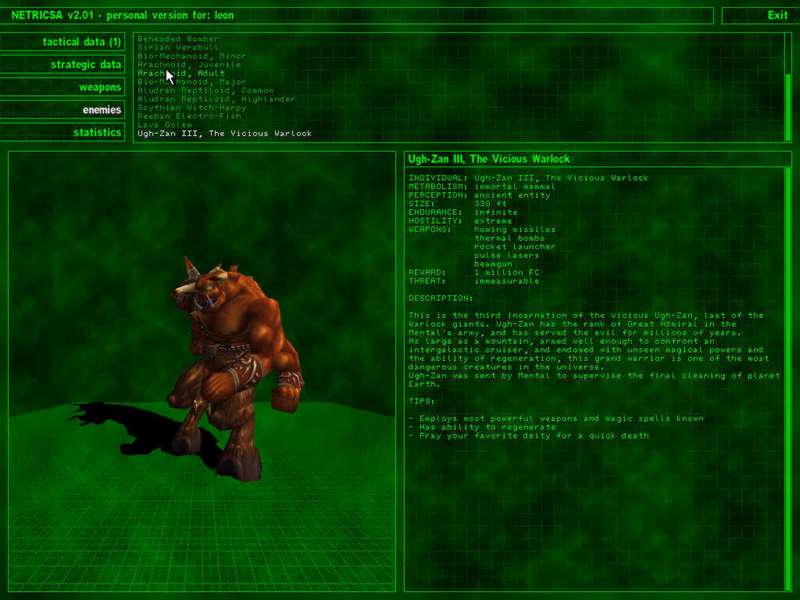Click the HOSTILITY value 'extreme'
Screen dimensions: 800x600
tap(493, 221)
